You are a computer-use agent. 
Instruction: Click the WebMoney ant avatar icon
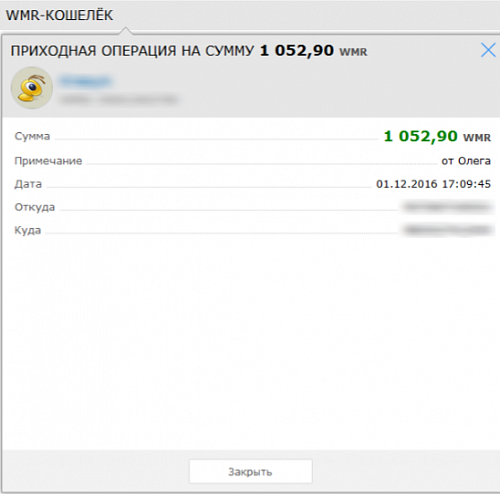[x=32, y=88]
